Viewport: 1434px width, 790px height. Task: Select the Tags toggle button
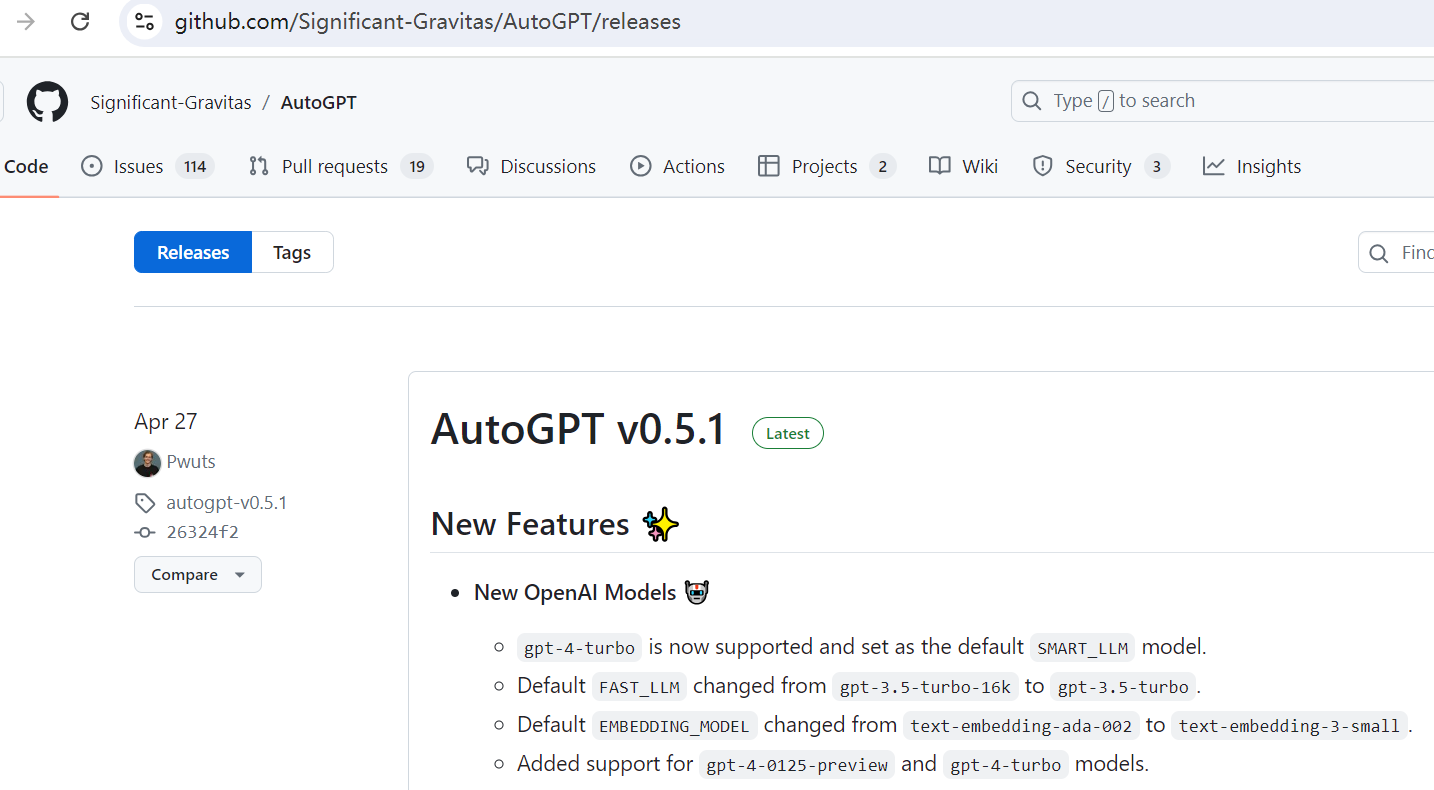click(292, 253)
